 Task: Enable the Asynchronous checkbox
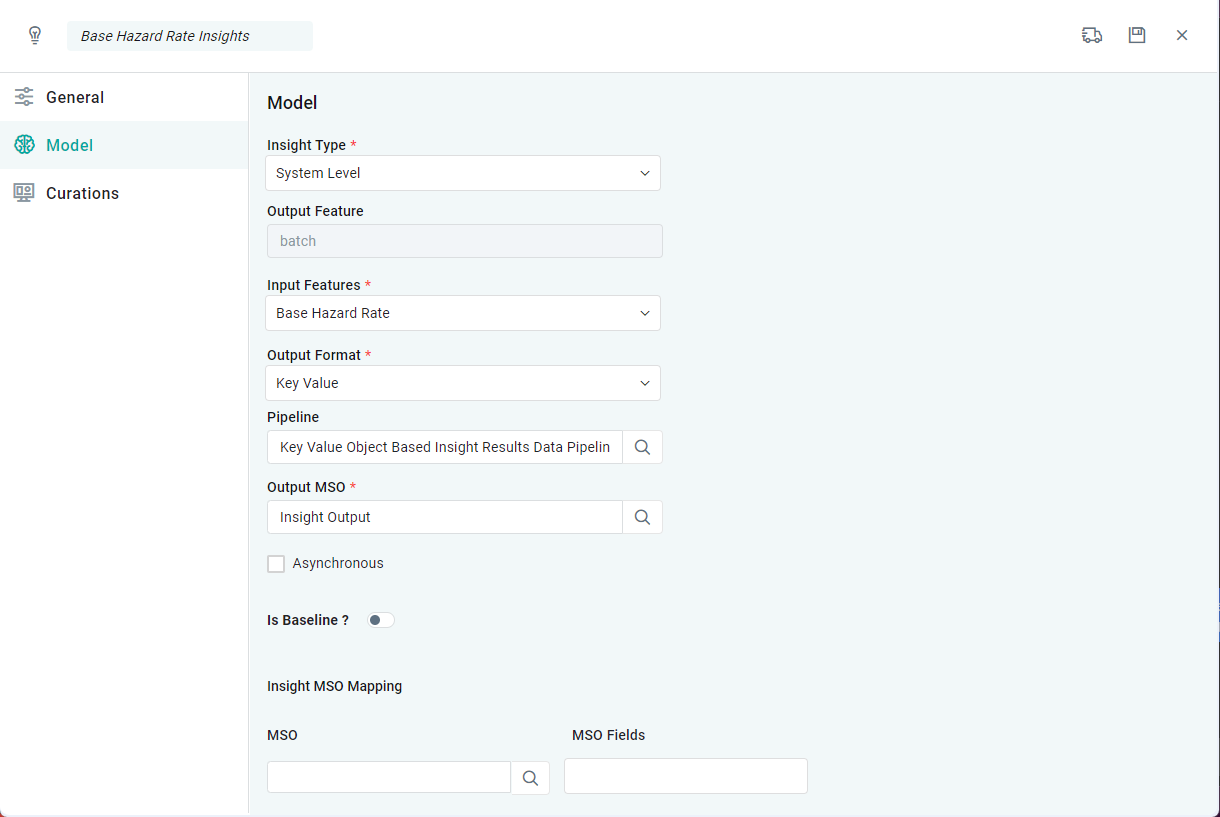pos(276,564)
